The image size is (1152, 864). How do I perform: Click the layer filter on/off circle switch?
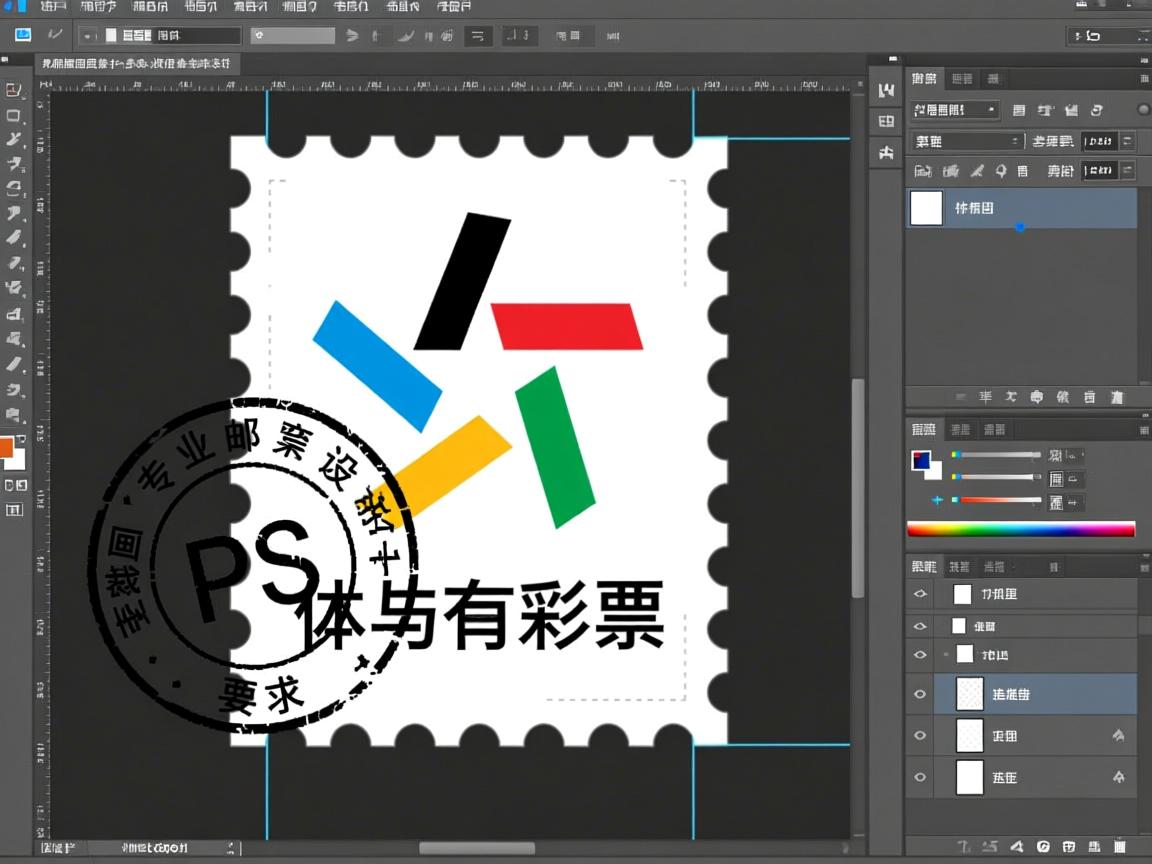click(x=1143, y=110)
